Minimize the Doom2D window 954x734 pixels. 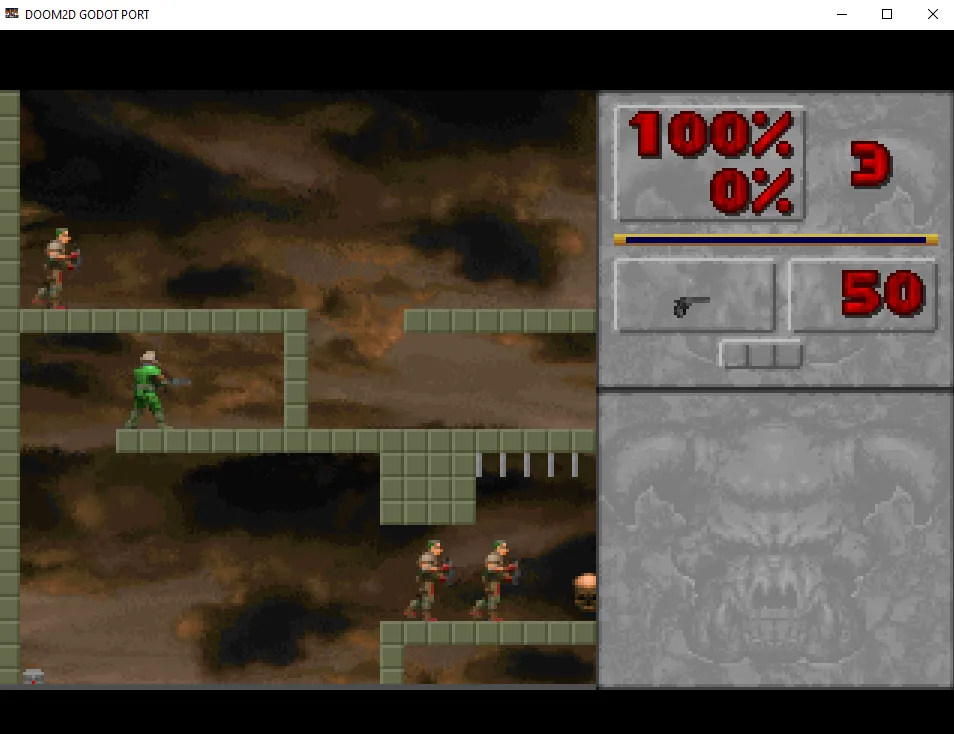pyautogui.click(x=842, y=14)
